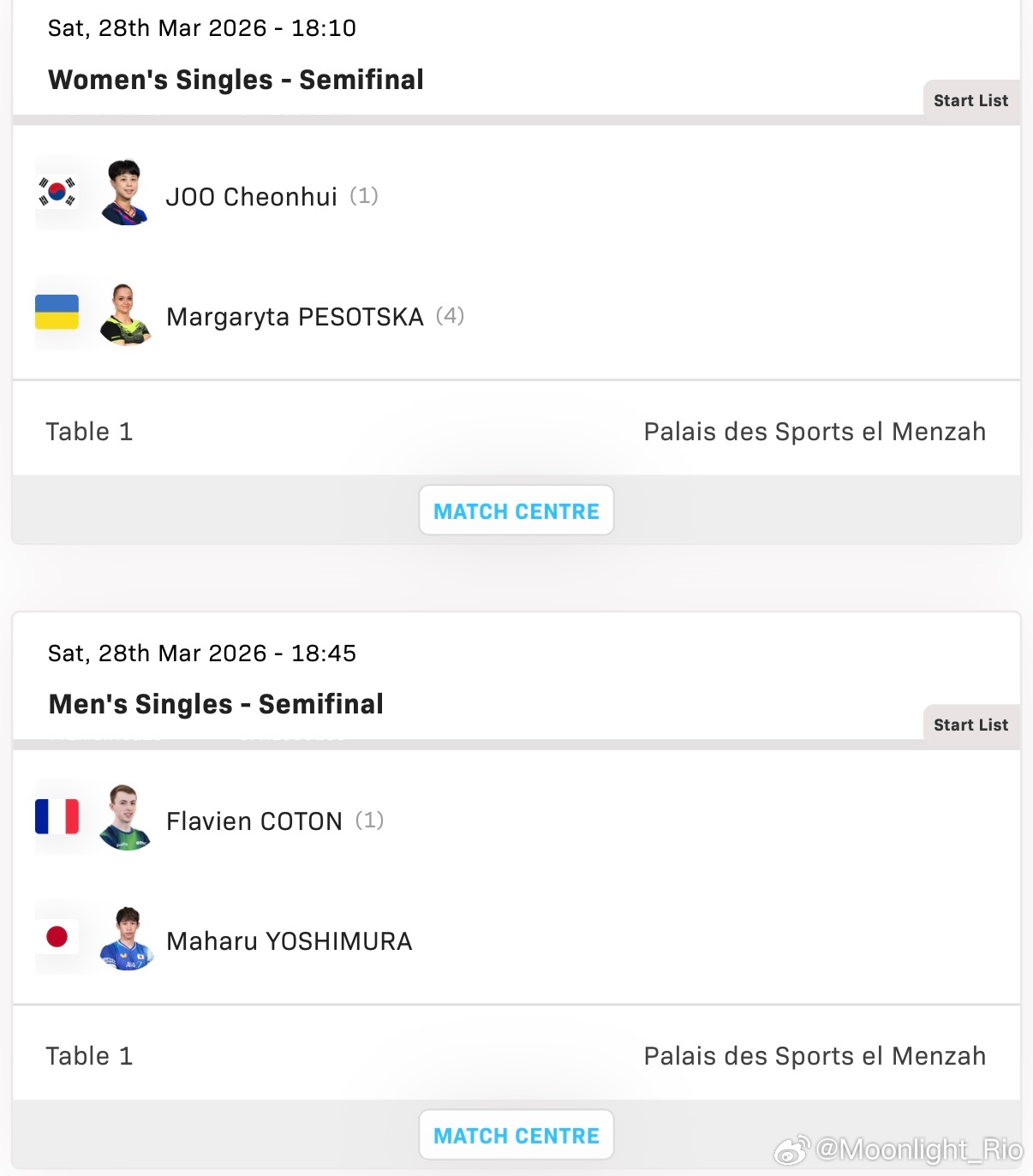
Task: Open Flavien COTON's player photo
Action: (x=125, y=817)
